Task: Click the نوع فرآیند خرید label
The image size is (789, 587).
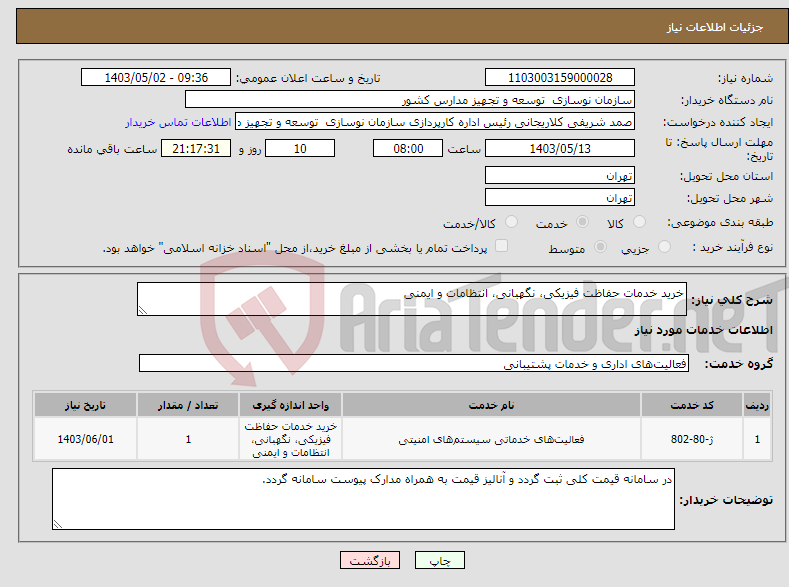Action: (x=733, y=247)
